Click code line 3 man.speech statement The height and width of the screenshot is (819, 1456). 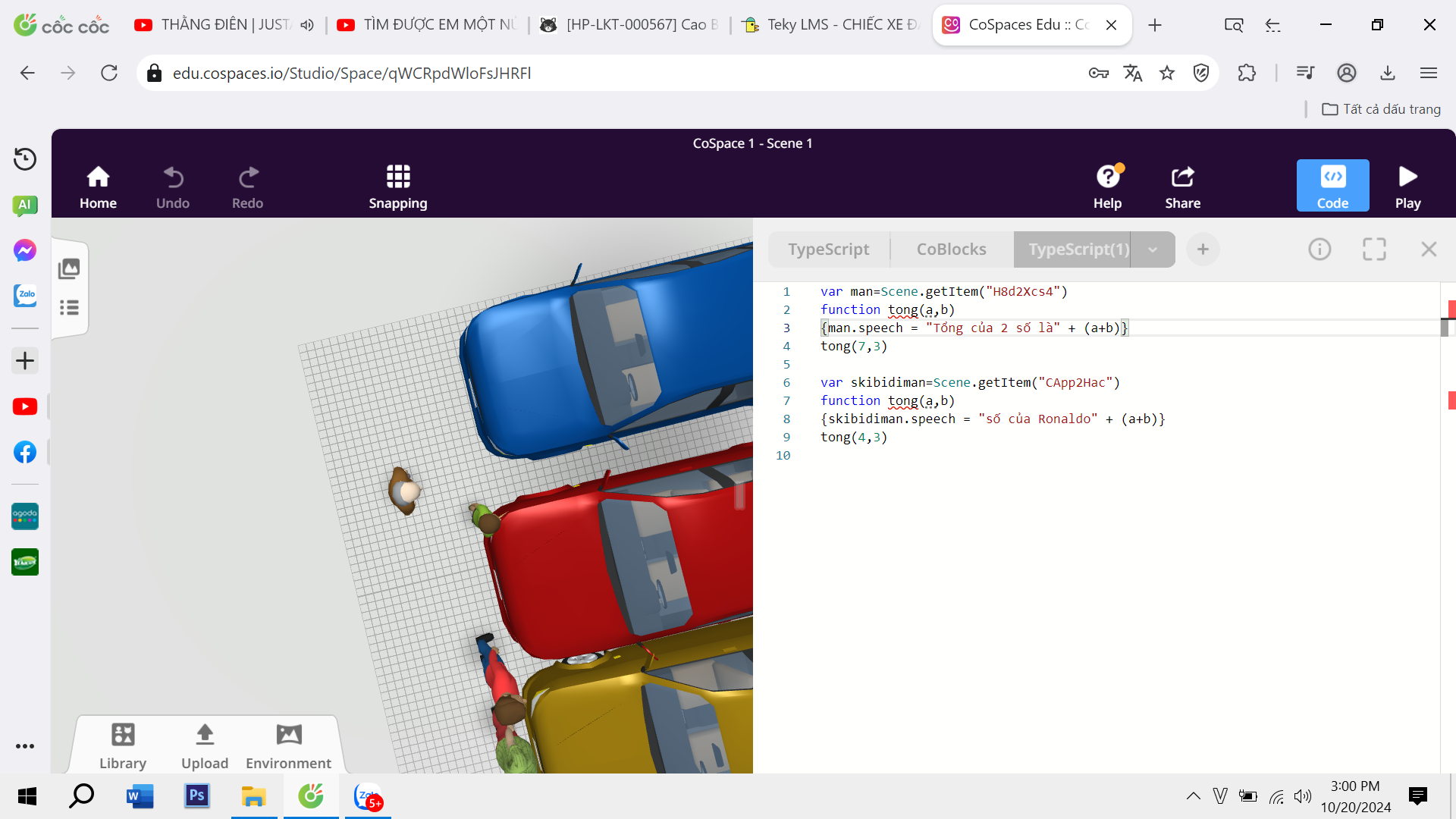pyautogui.click(x=974, y=328)
